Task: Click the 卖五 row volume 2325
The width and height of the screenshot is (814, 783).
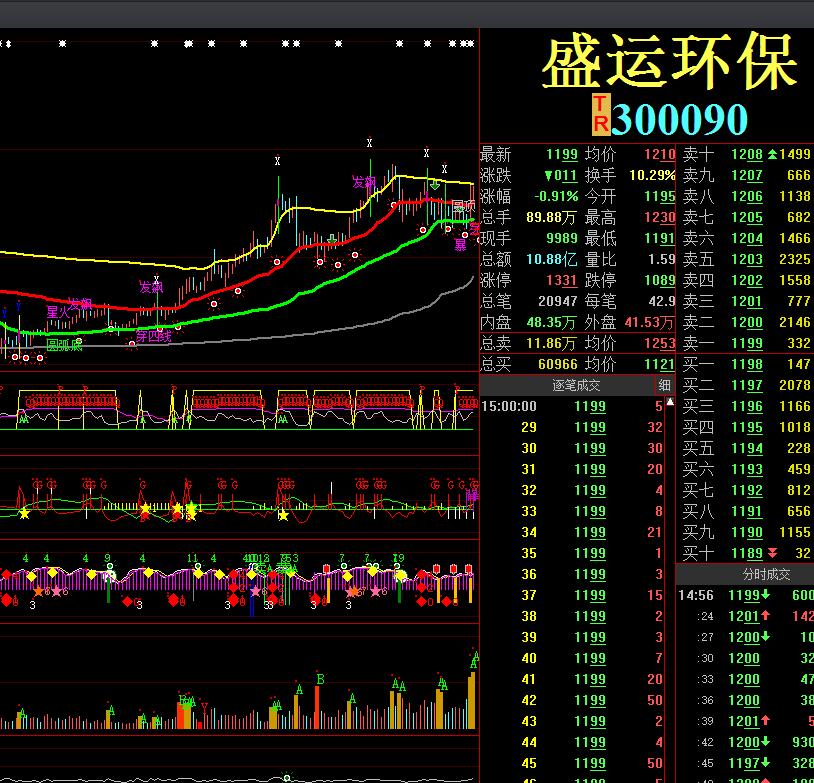Action: coord(794,259)
